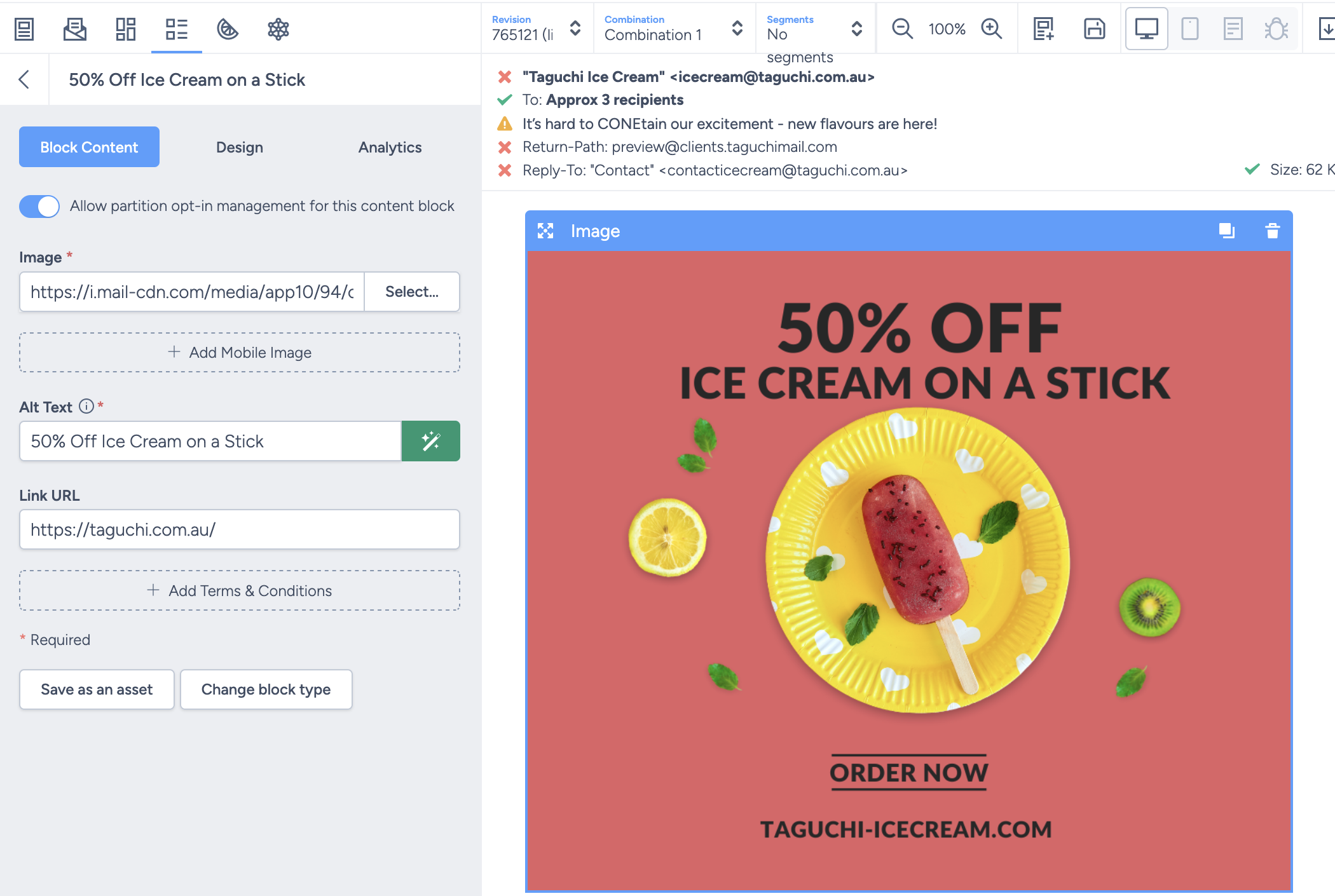Image resolution: width=1335 pixels, height=896 pixels.
Task: Switch to the Design tab
Action: pos(239,147)
